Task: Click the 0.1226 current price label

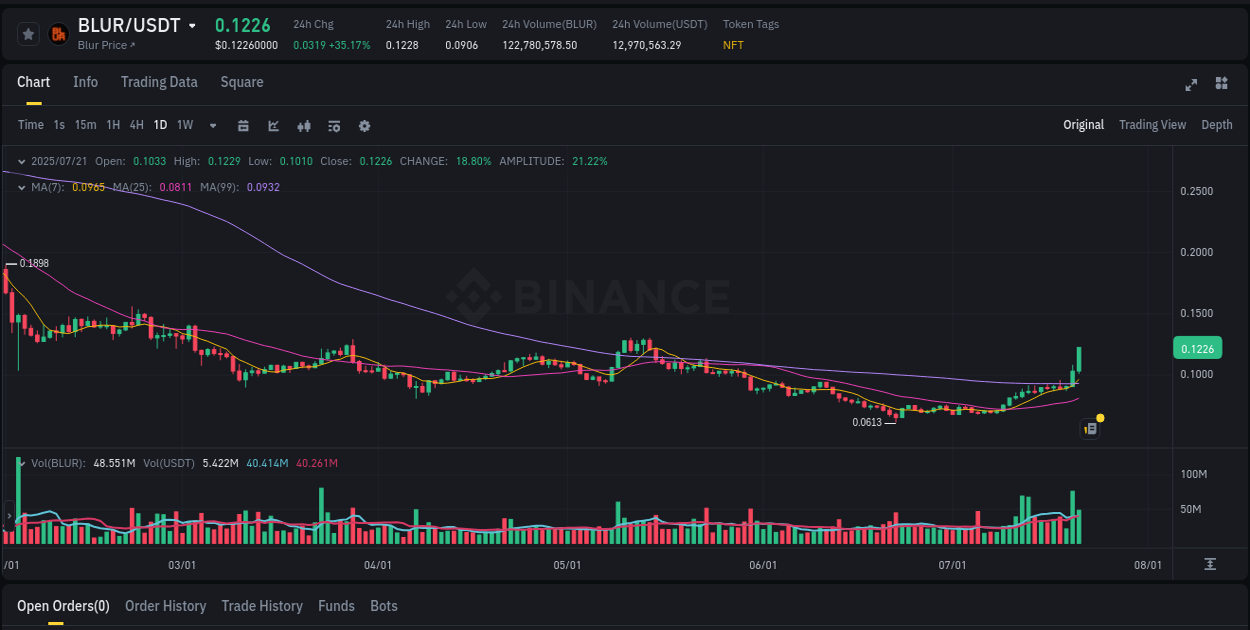Action: click(x=1197, y=348)
